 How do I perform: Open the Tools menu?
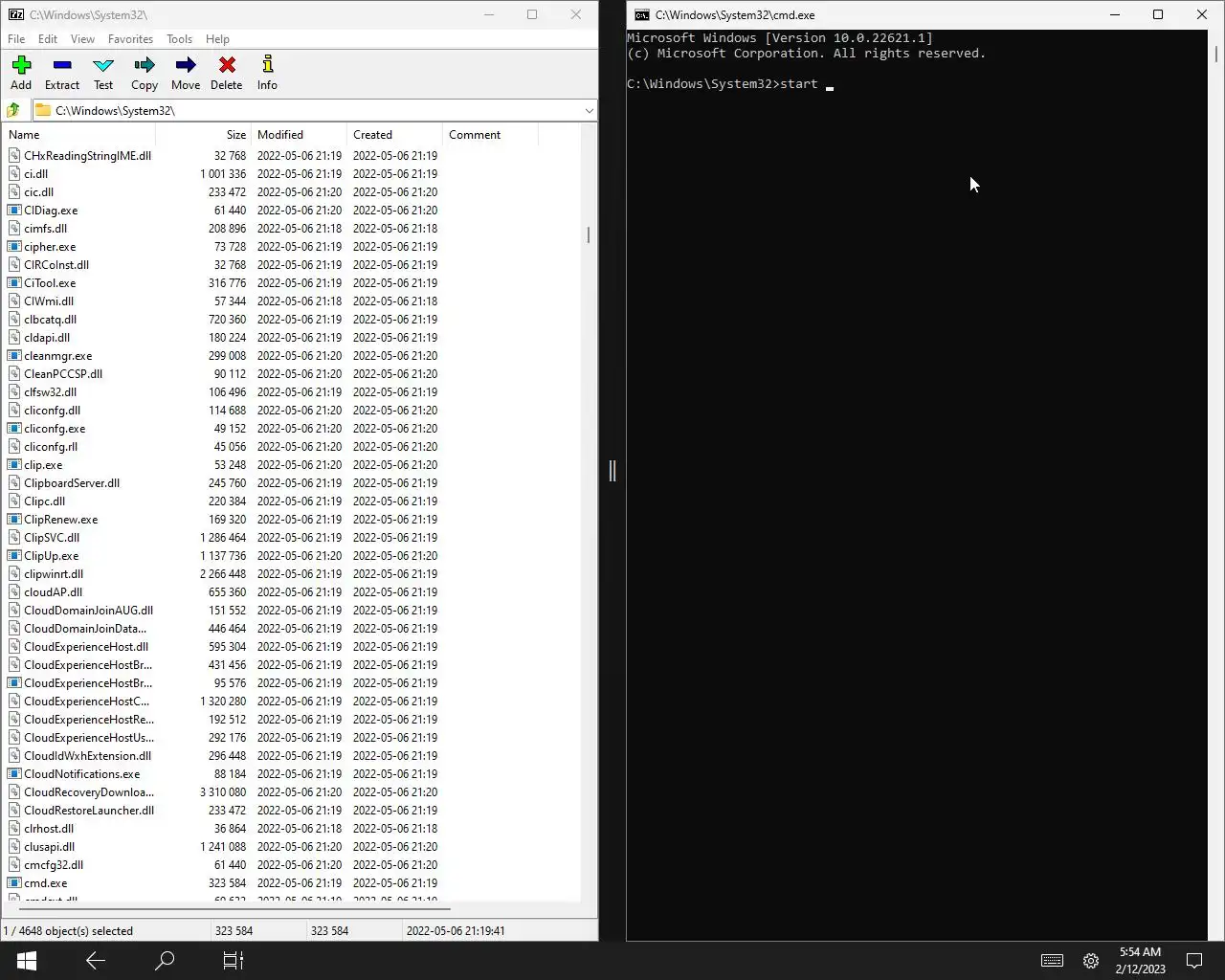click(179, 39)
